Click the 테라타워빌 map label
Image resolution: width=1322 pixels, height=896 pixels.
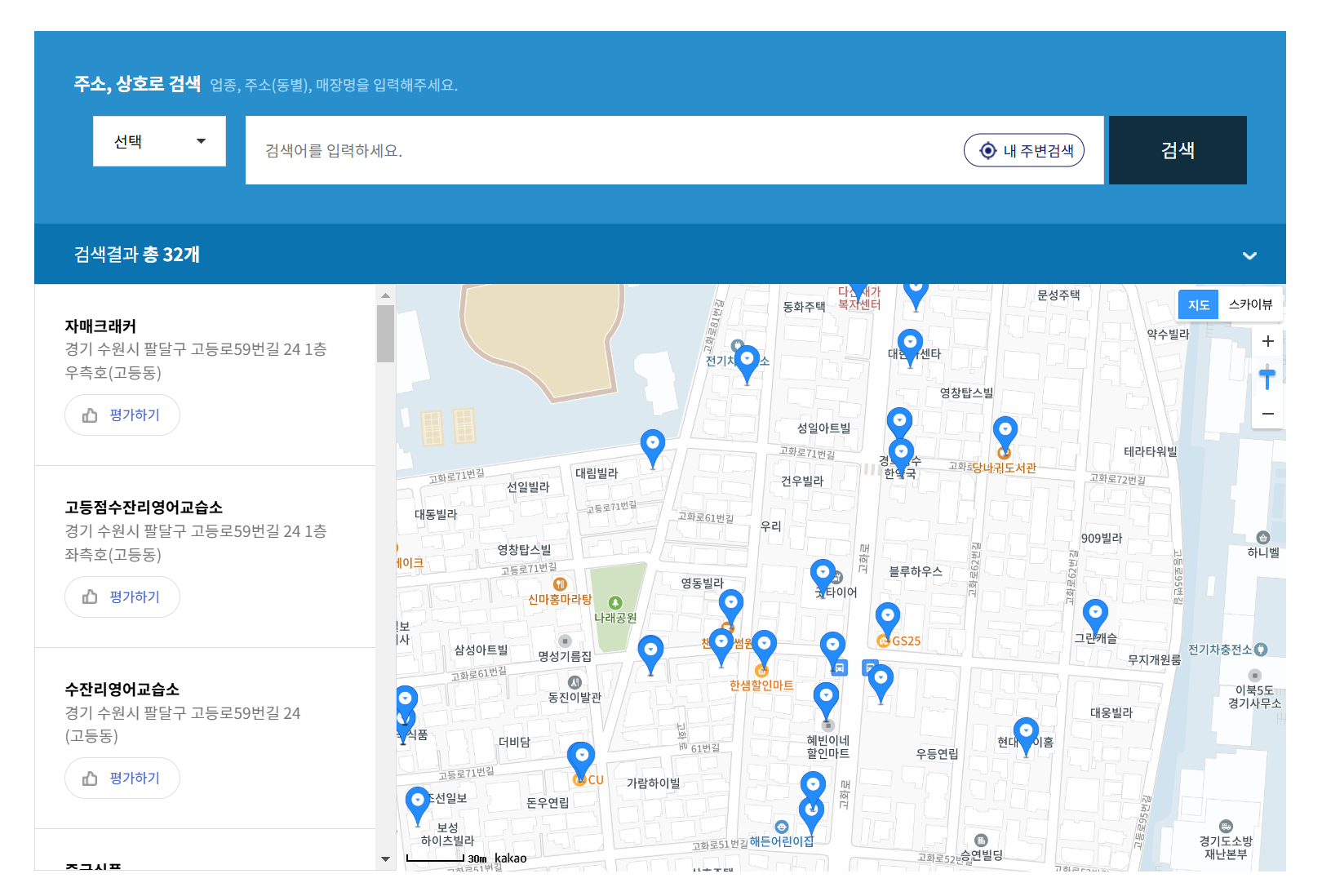click(1151, 452)
